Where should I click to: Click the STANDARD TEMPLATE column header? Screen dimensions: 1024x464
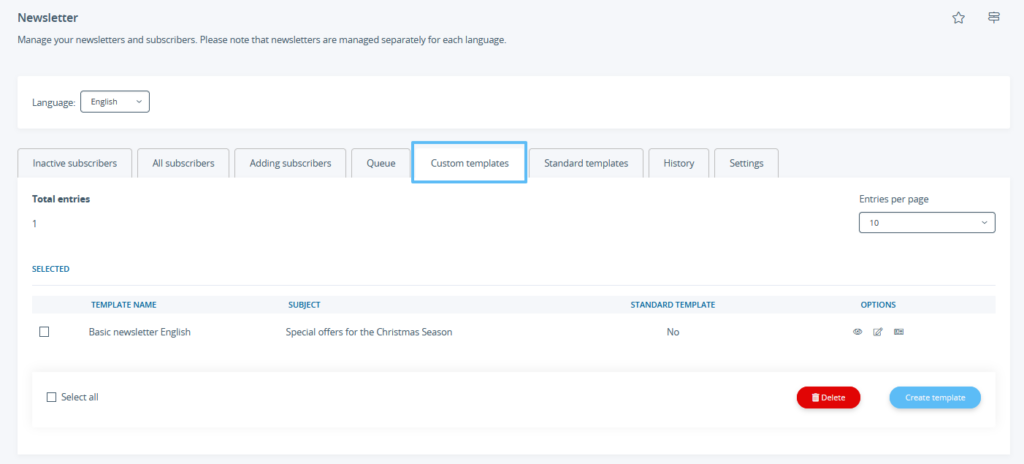pos(673,305)
